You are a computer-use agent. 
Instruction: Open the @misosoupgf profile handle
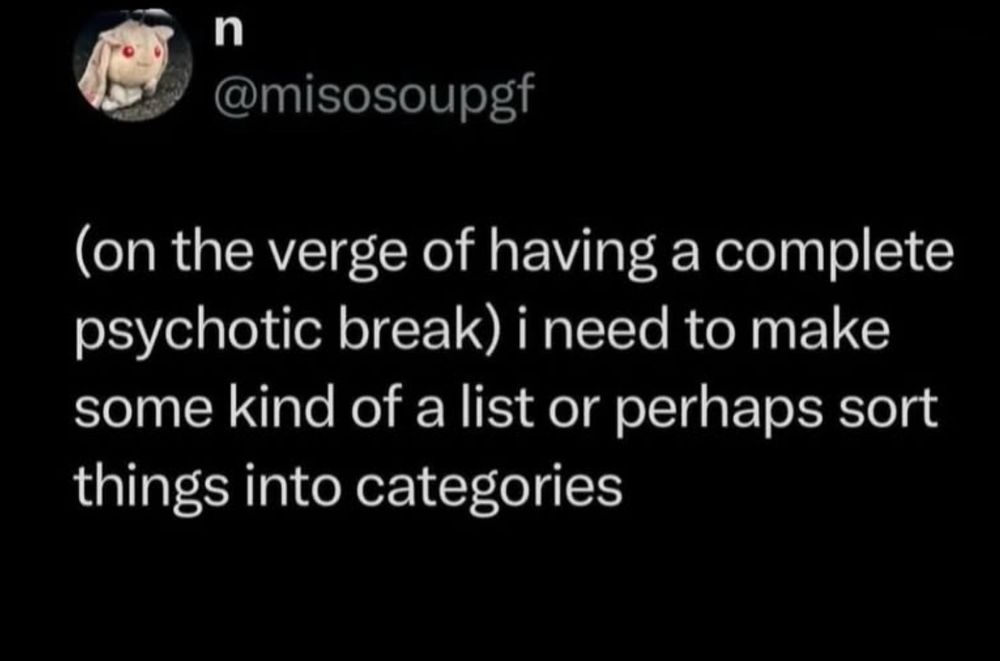pyautogui.click(x=372, y=96)
